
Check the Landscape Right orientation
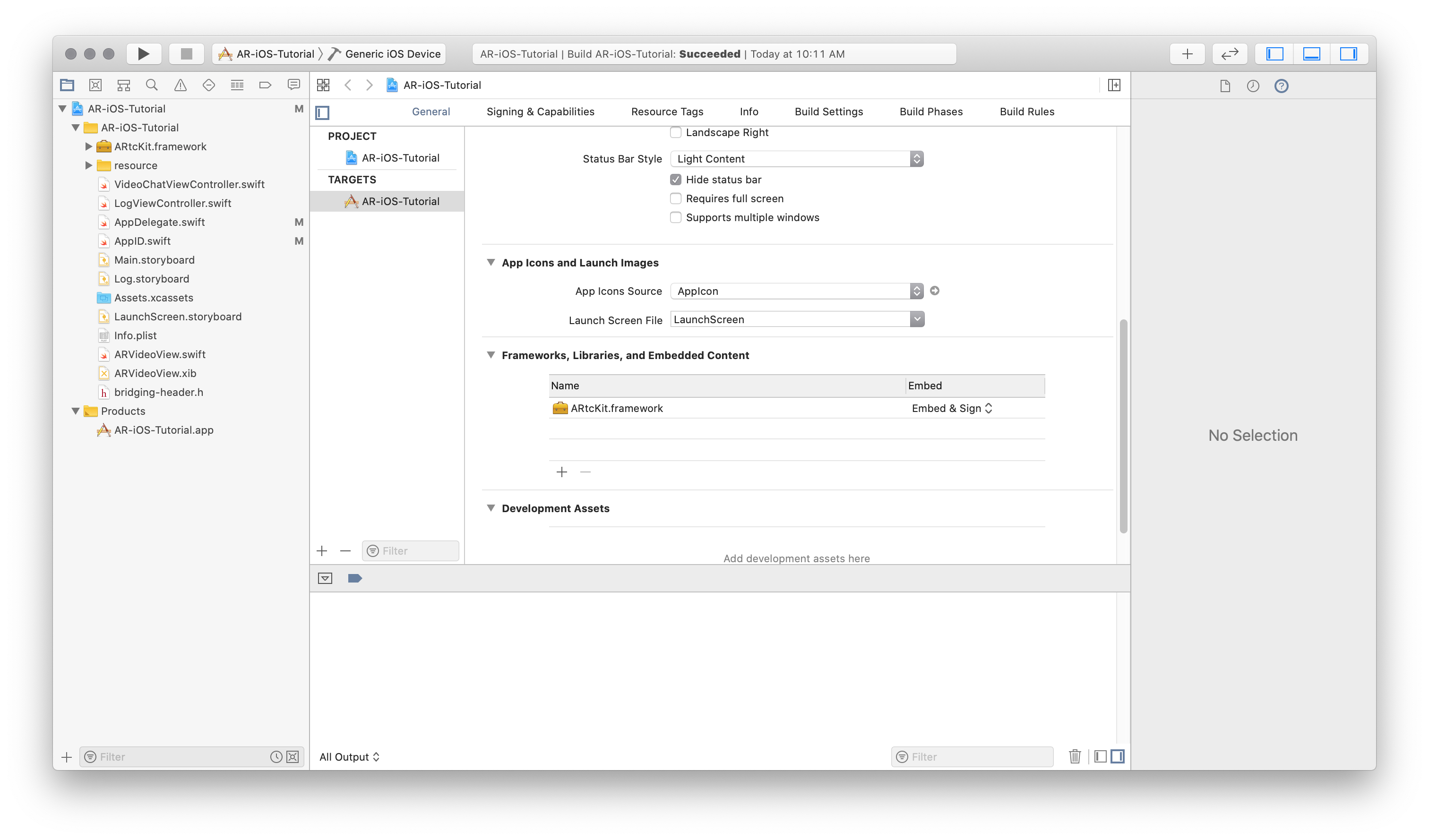point(675,133)
